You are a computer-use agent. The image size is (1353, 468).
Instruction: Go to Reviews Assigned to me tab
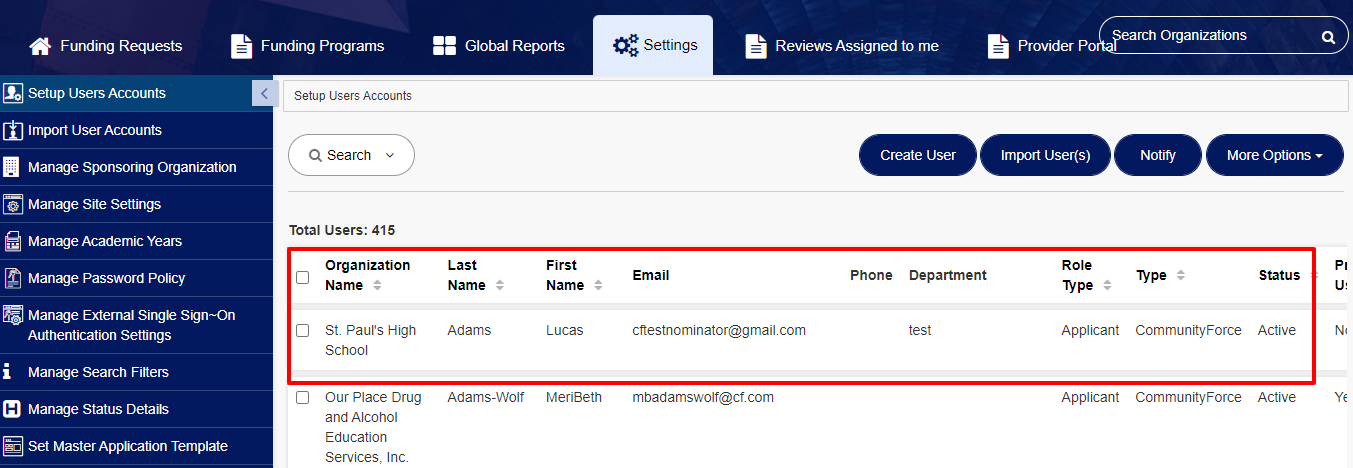(843, 46)
